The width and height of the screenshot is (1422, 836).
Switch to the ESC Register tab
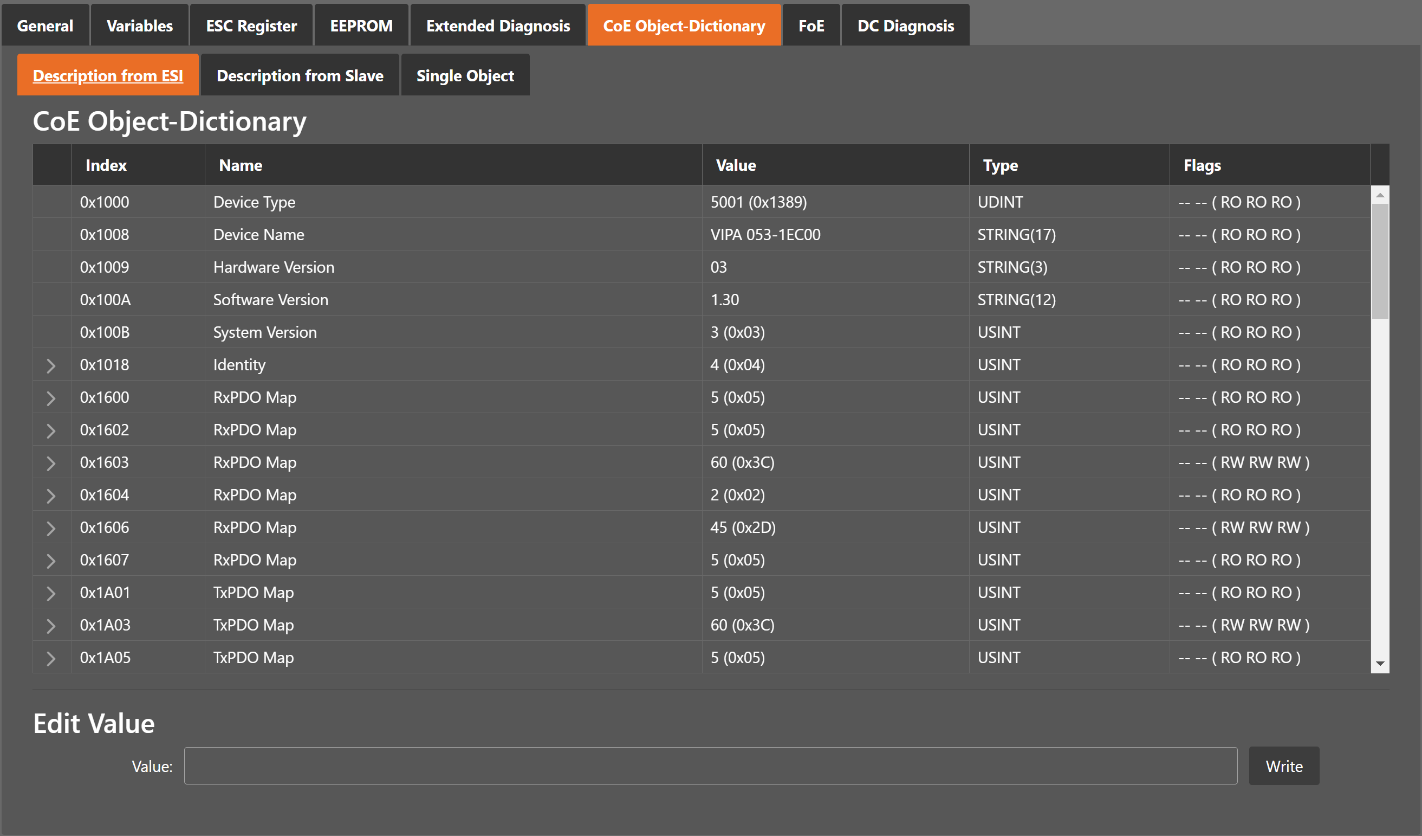(252, 26)
